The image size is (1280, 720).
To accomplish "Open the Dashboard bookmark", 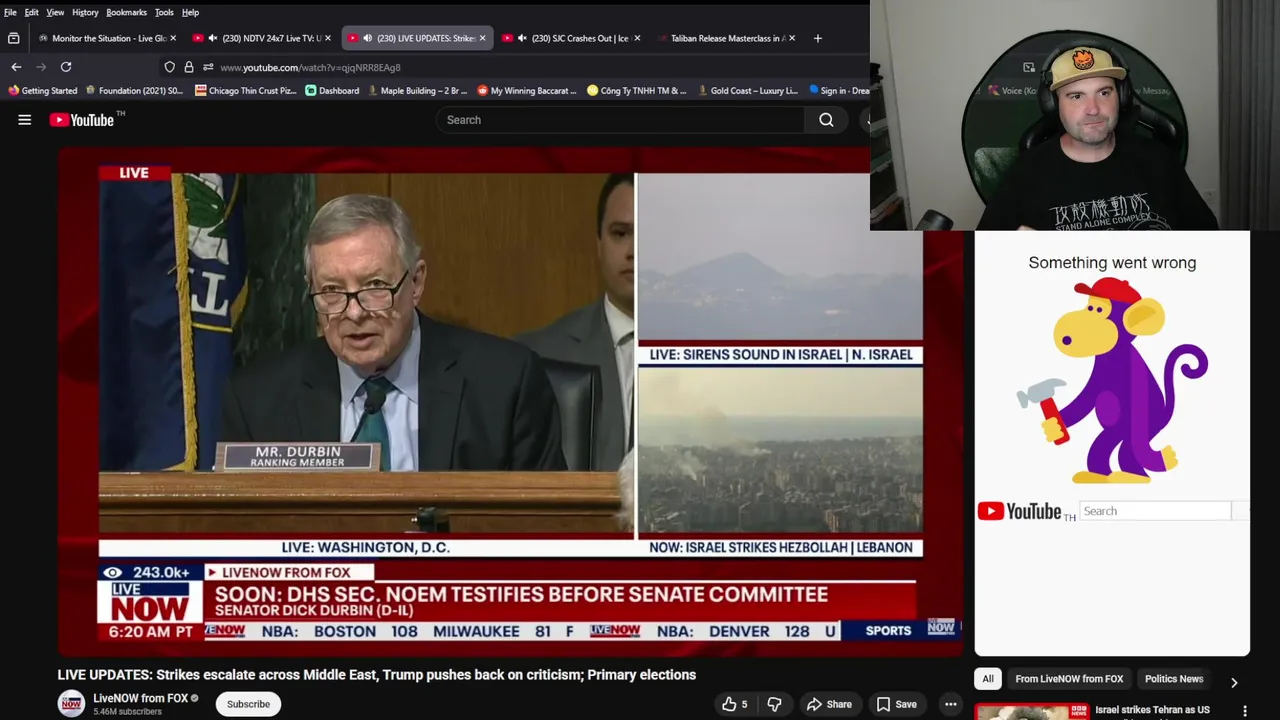I will (x=332, y=90).
